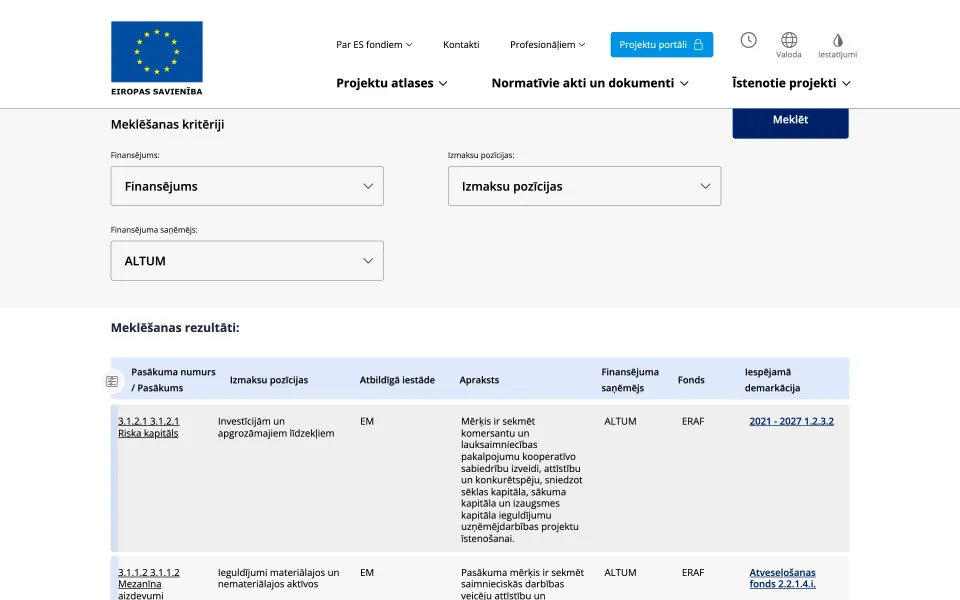Open the clock history icon

click(x=748, y=40)
